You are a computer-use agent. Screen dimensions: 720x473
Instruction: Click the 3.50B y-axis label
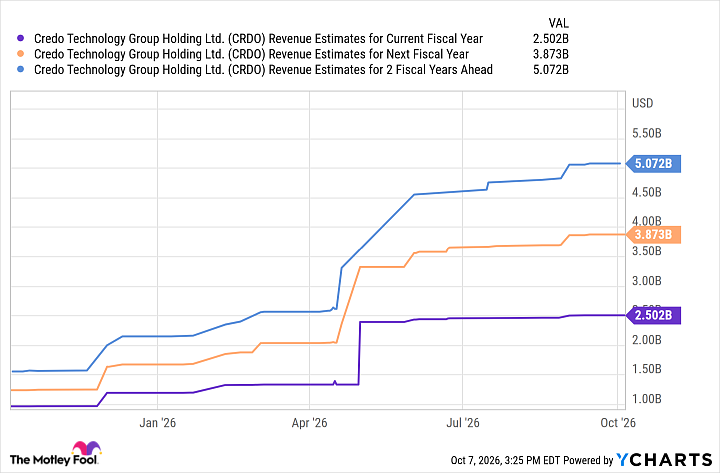click(x=647, y=251)
